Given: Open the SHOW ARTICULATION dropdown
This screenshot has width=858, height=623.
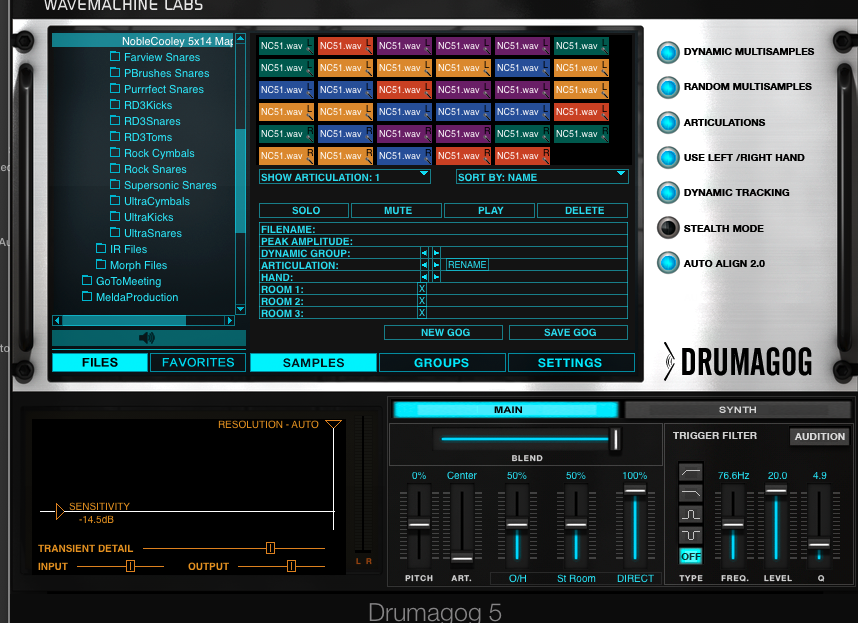Looking at the screenshot, I should (x=344, y=176).
